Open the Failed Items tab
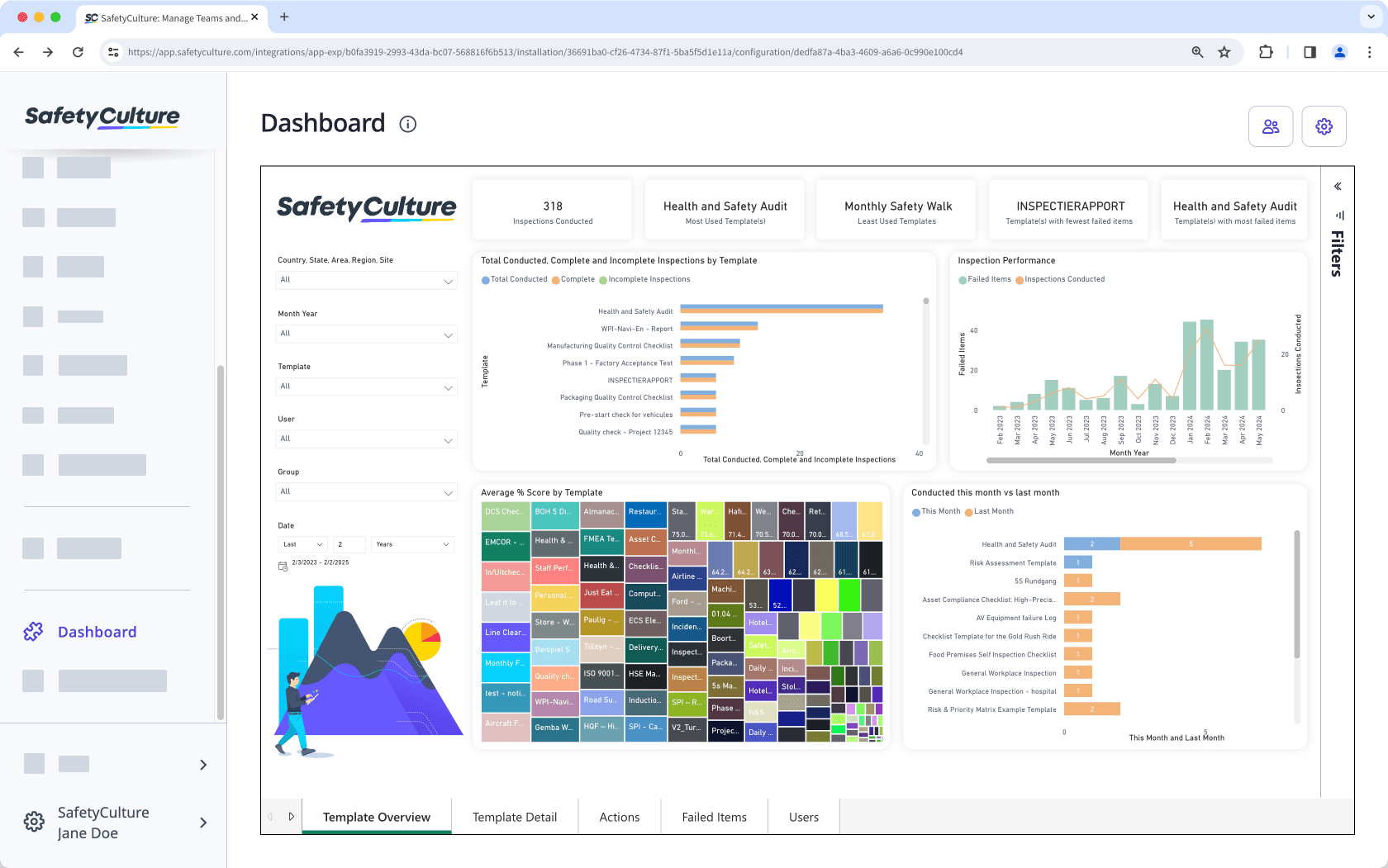The height and width of the screenshot is (868, 1388). [714, 817]
